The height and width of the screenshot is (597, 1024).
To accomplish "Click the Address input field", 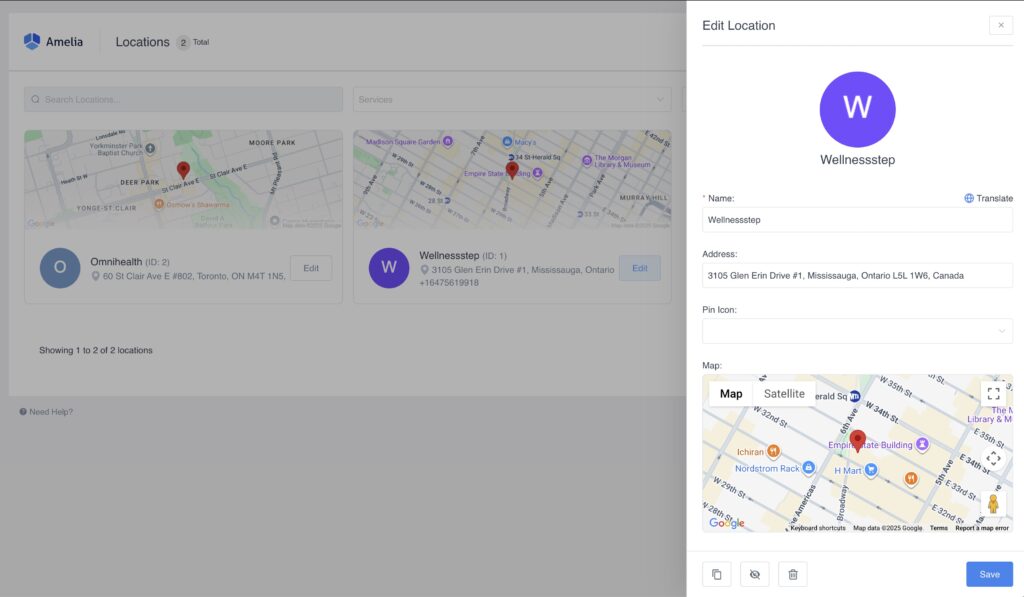I will point(857,275).
